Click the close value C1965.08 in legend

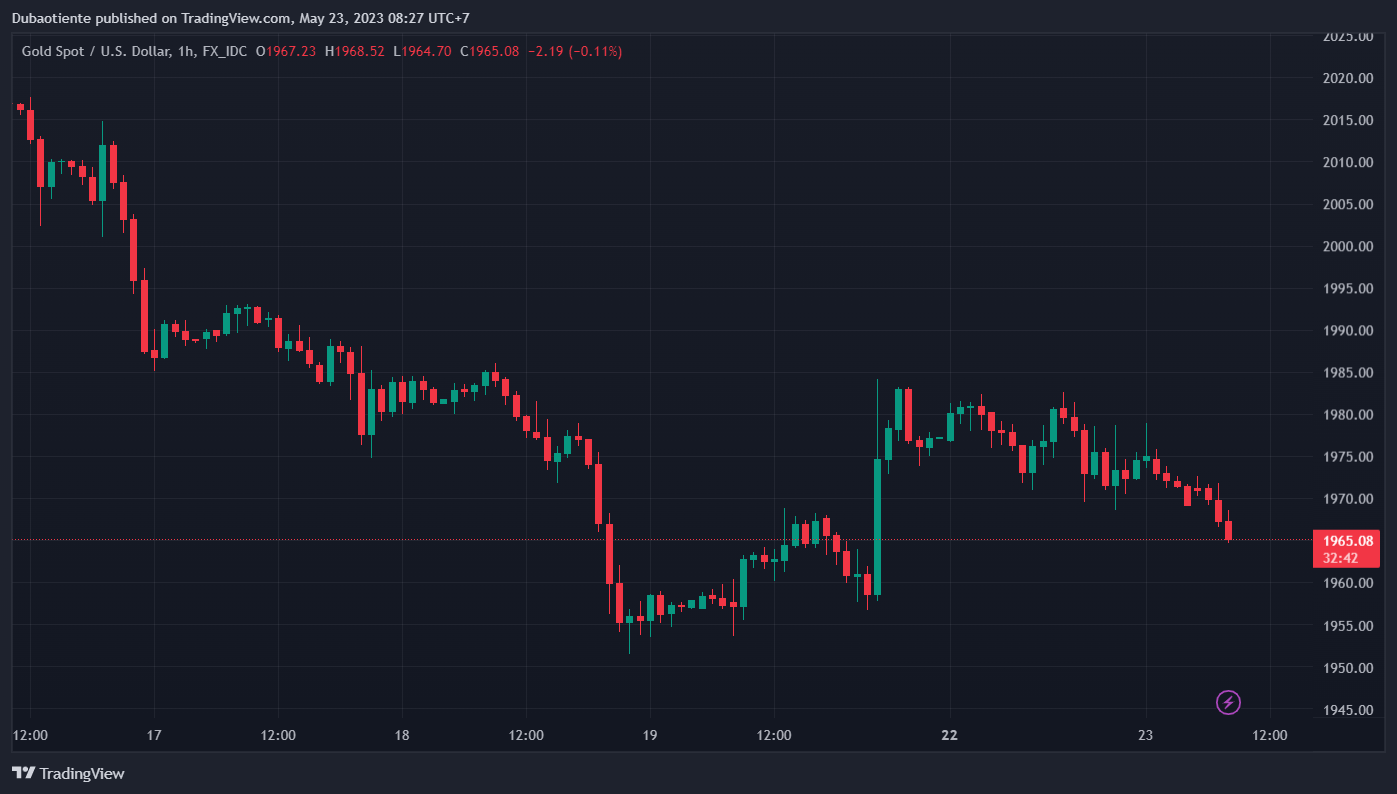tap(489, 51)
